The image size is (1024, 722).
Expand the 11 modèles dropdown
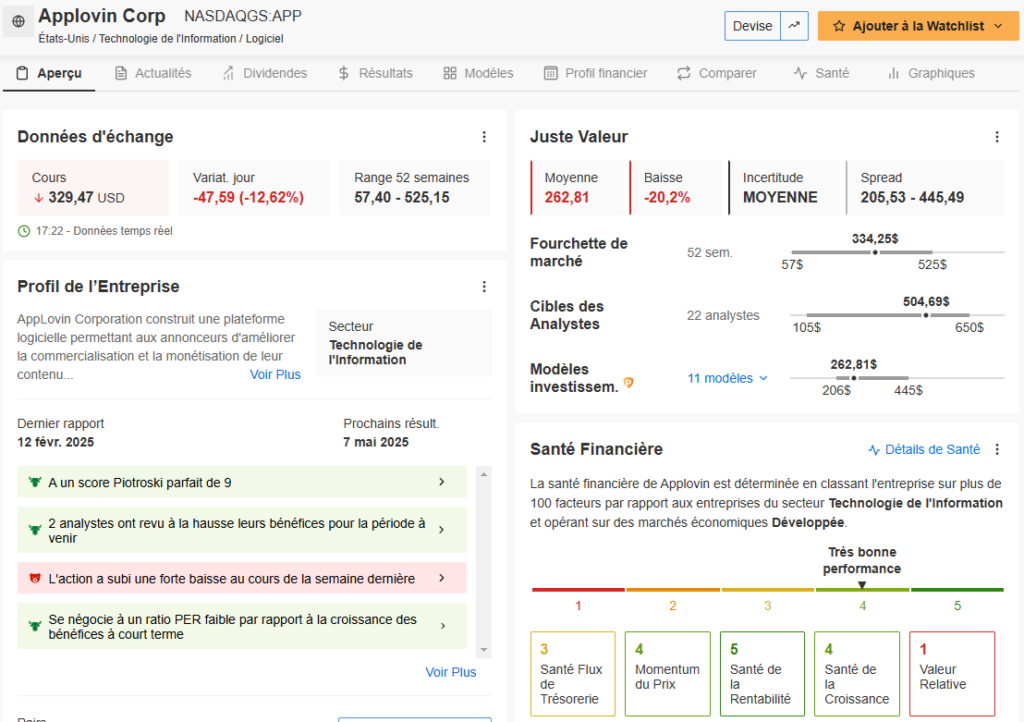coord(727,378)
